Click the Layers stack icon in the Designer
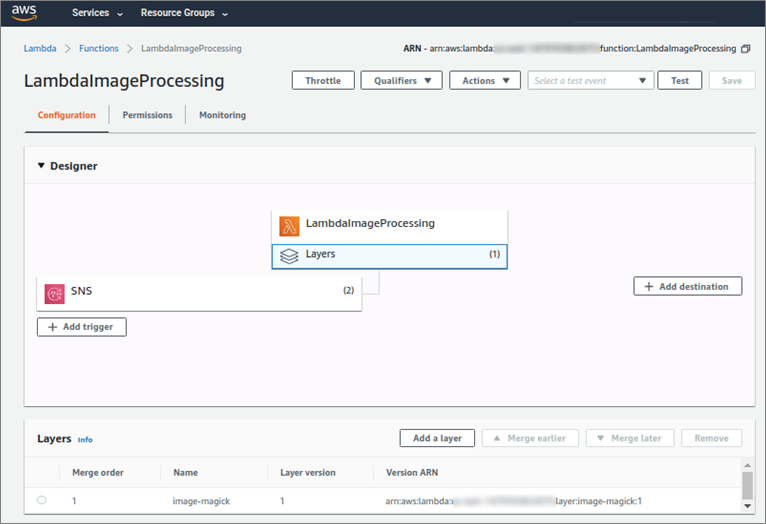This screenshot has width=766, height=524. click(x=289, y=256)
